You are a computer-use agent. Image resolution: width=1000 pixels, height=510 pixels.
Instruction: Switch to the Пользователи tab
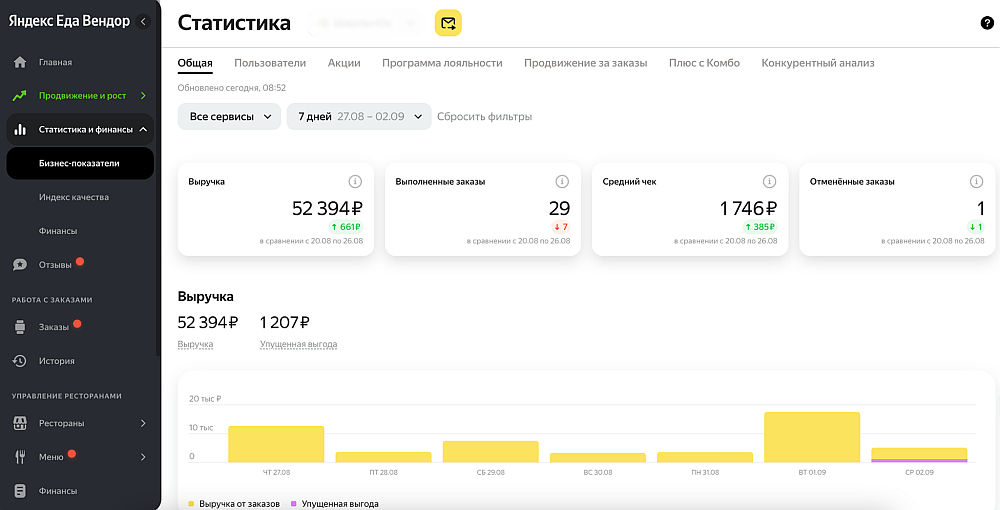(x=270, y=63)
